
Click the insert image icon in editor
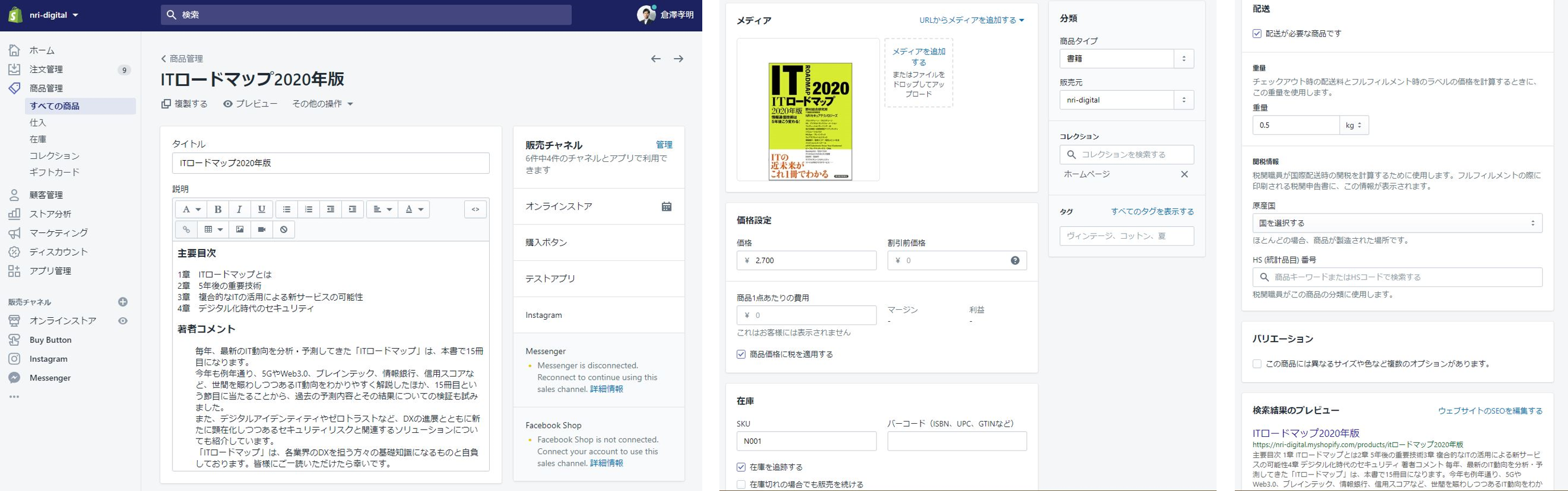click(x=240, y=230)
